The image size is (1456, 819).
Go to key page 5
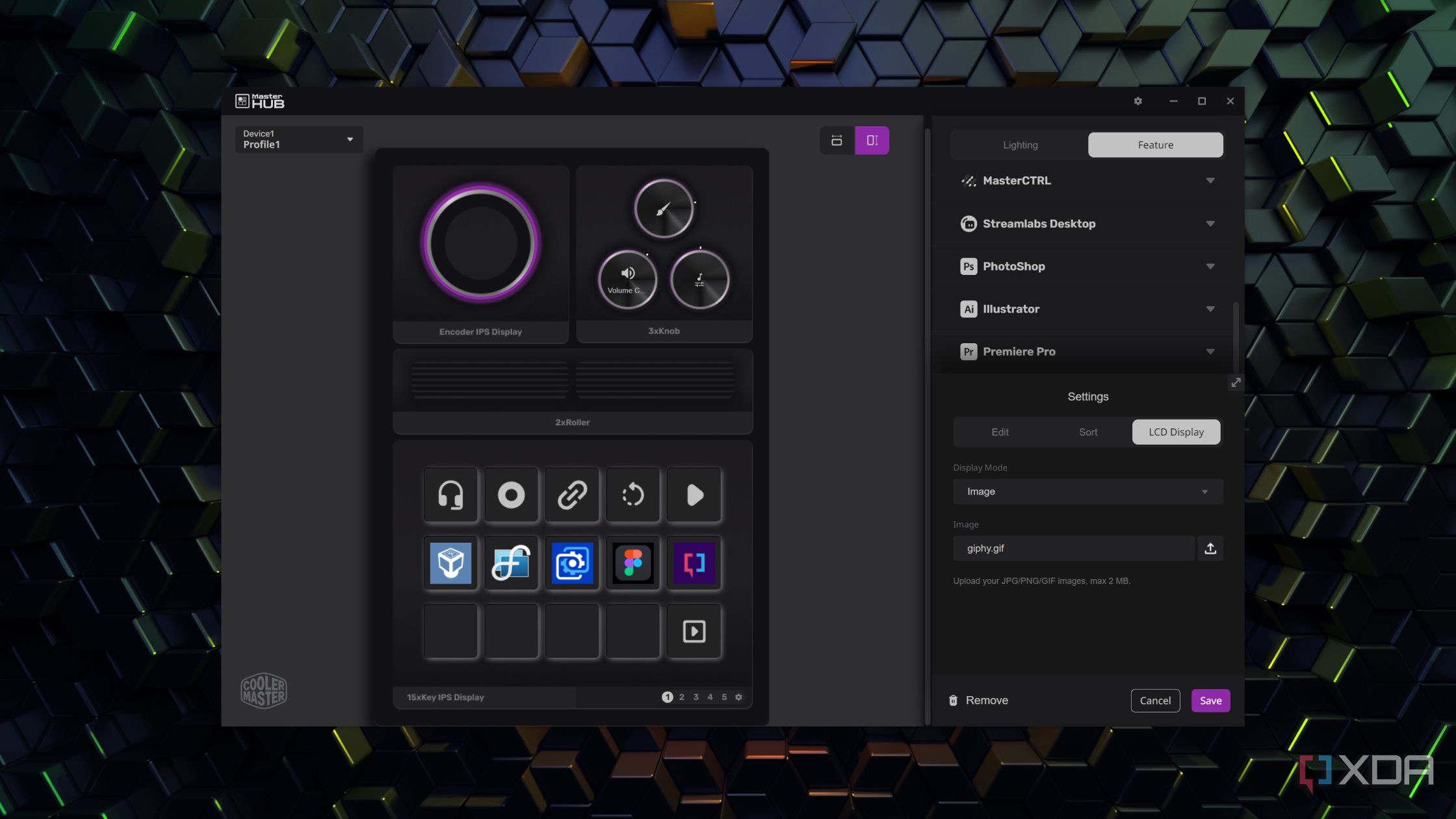[724, 697]
